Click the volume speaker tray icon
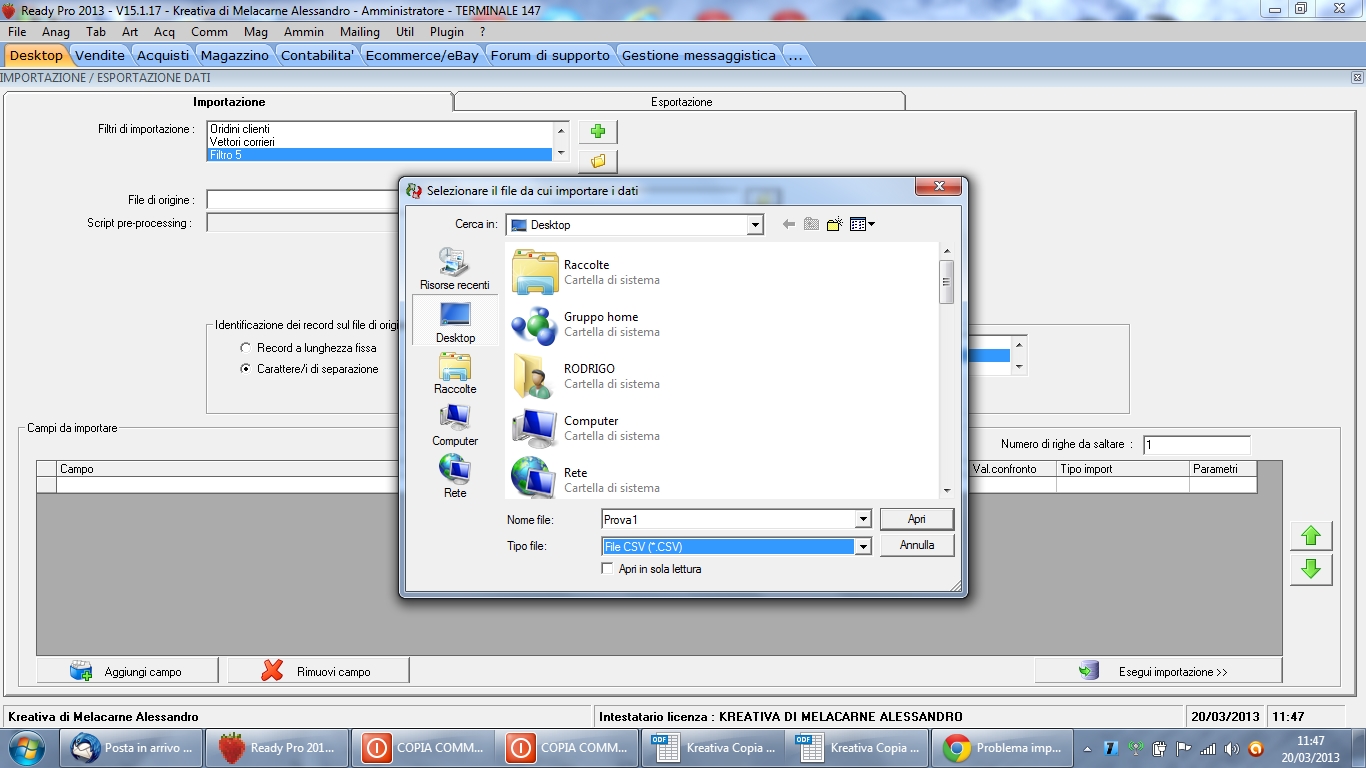1366x768 pixels. pos(1231,748)
